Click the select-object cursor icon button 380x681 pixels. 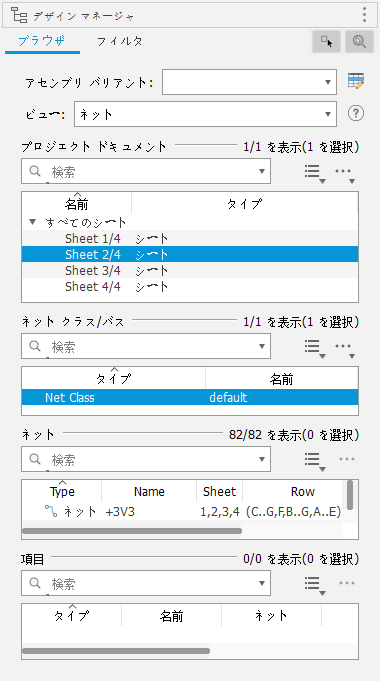326,41
